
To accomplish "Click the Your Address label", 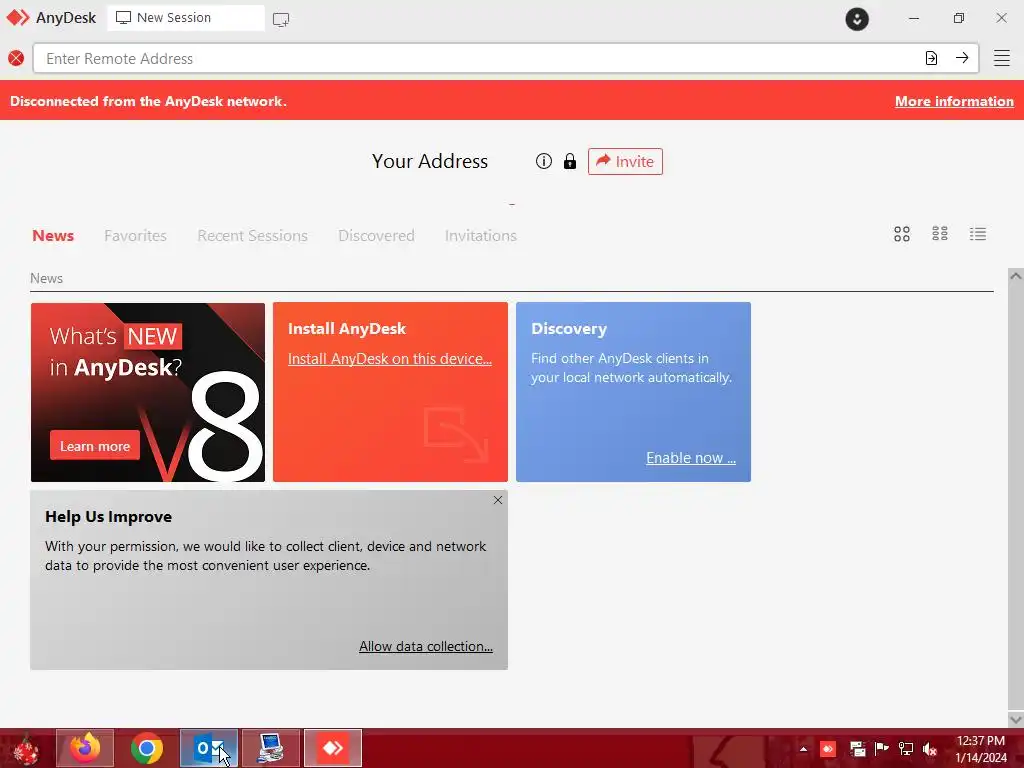I will pos(430,161).
